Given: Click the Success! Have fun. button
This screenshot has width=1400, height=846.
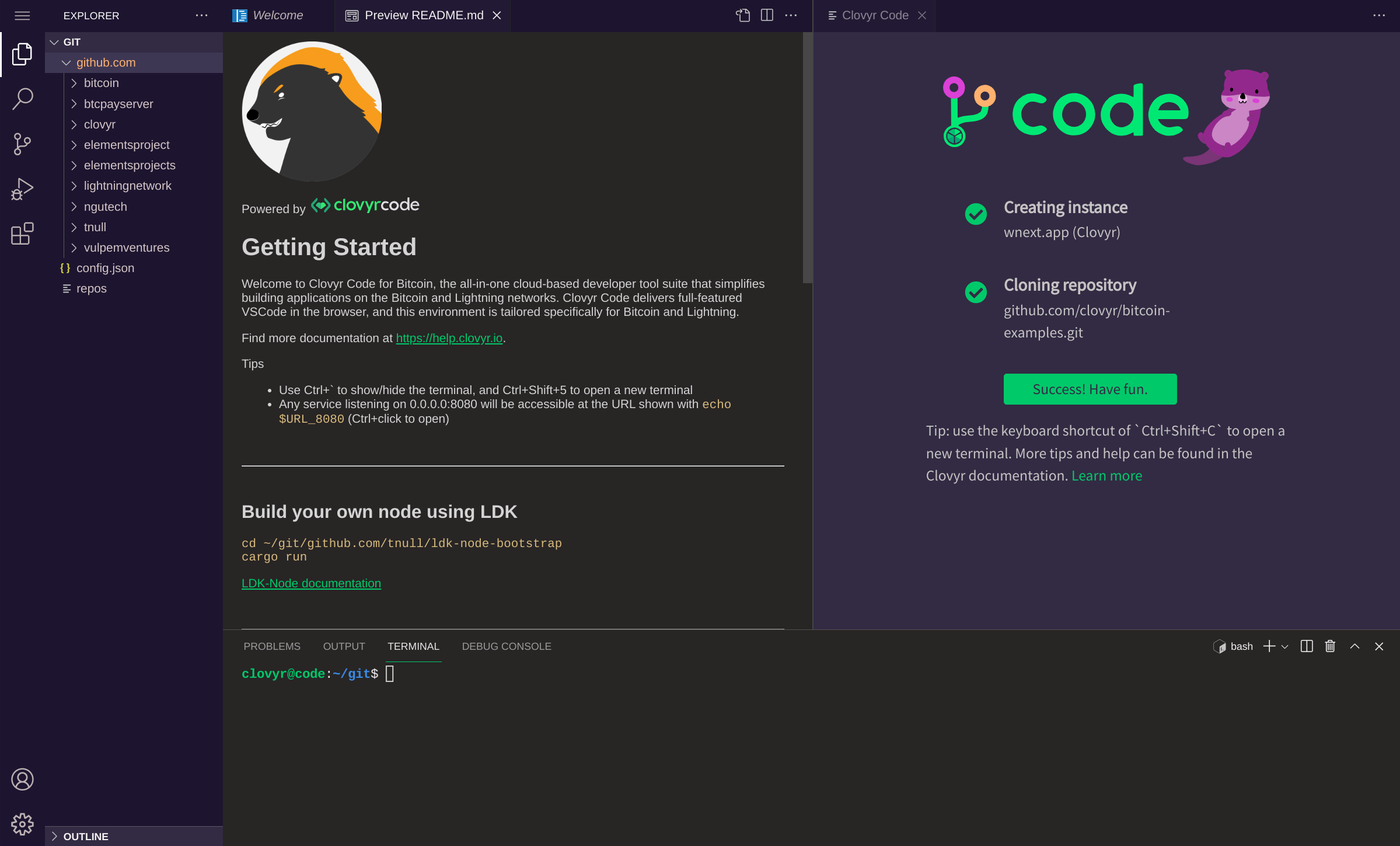Looking at the screenshot, I should (1090, 389).
